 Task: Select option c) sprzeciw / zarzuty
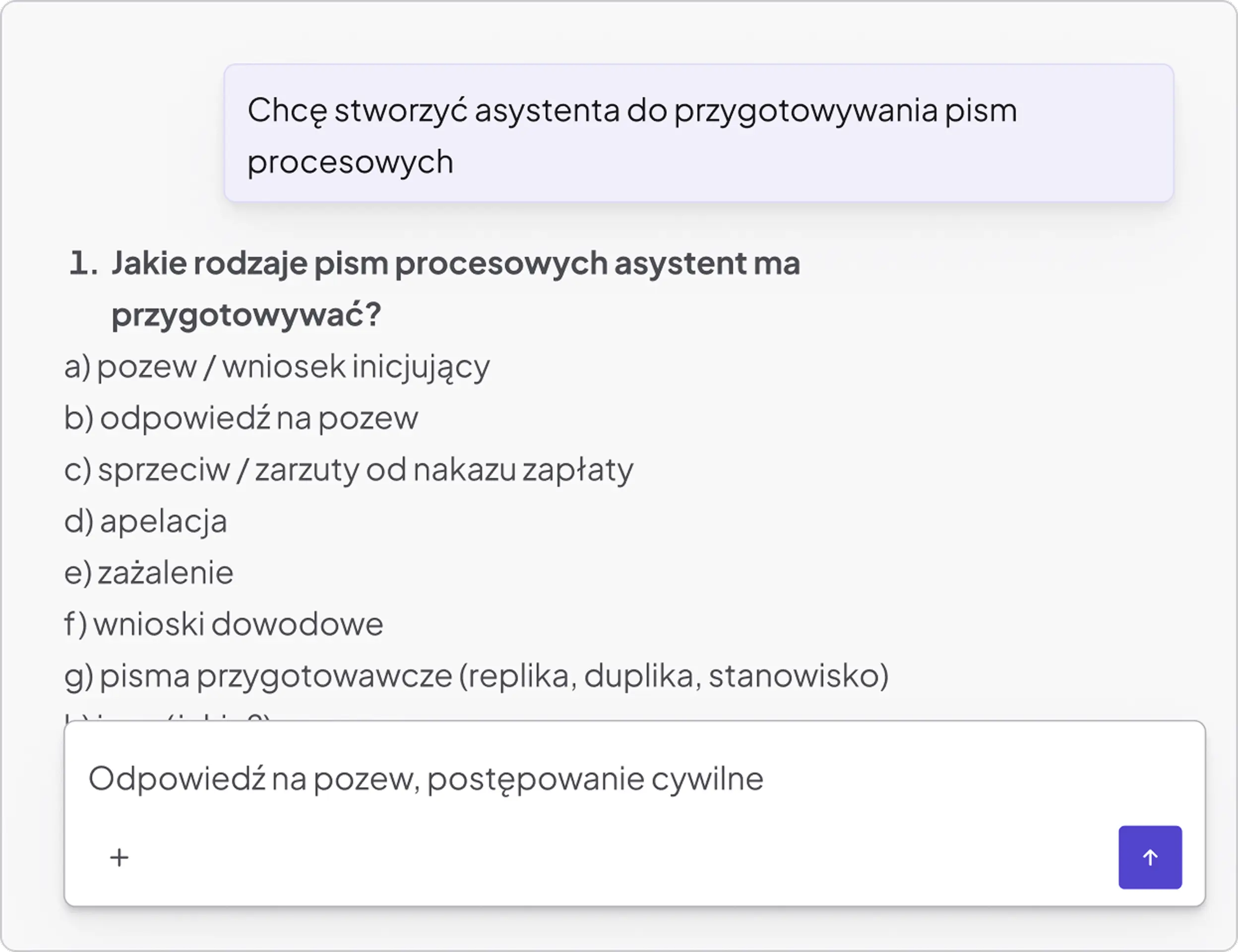[x=348, y=470]
